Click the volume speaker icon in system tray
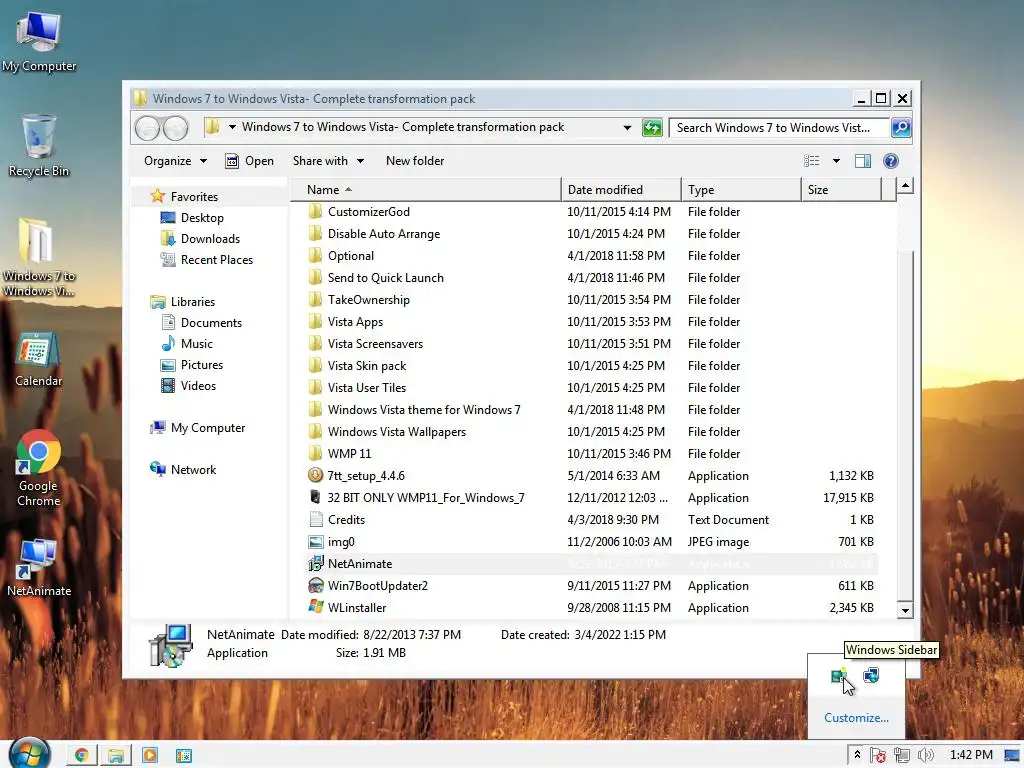This screenshot has height=768, width=1024. pyautogui.click(x=925, y=755)
